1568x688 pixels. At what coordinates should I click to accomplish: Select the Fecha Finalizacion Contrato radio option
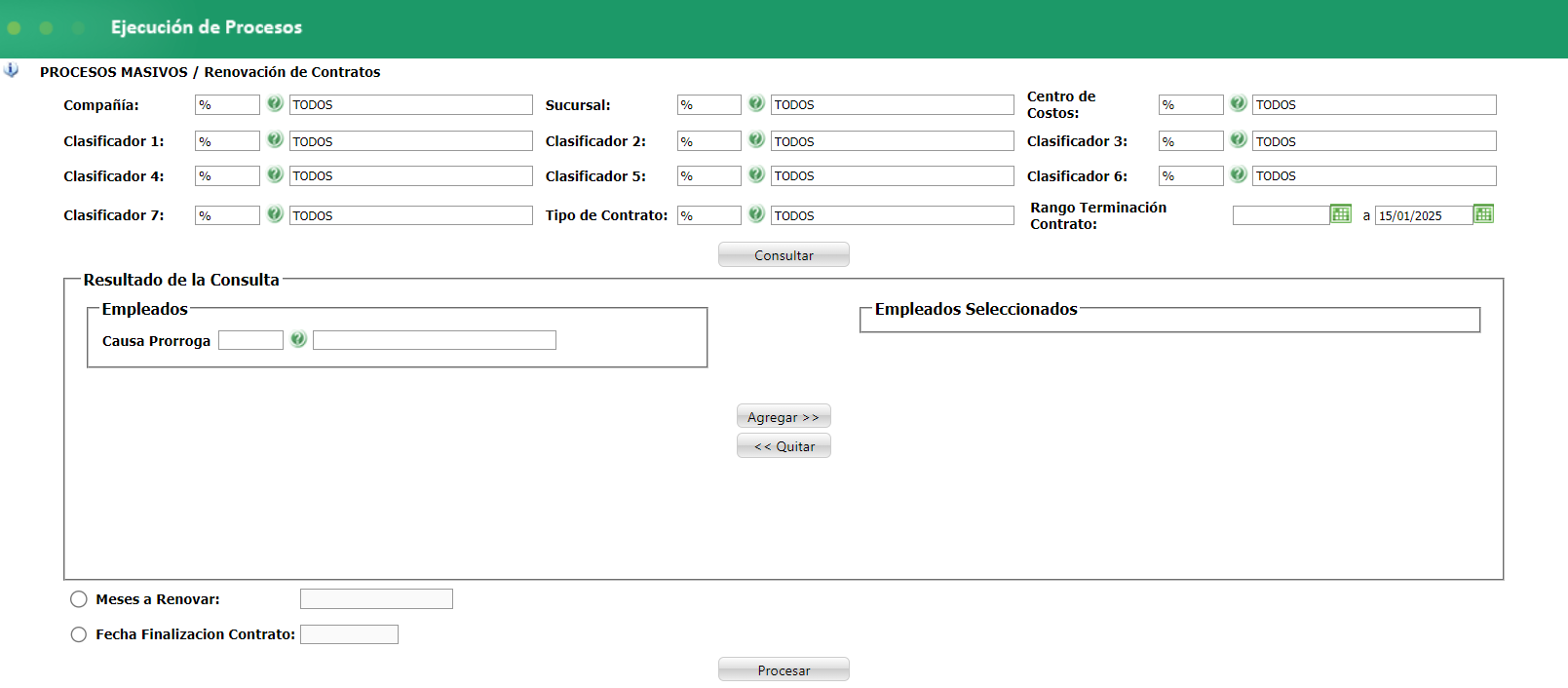[79, 634]
